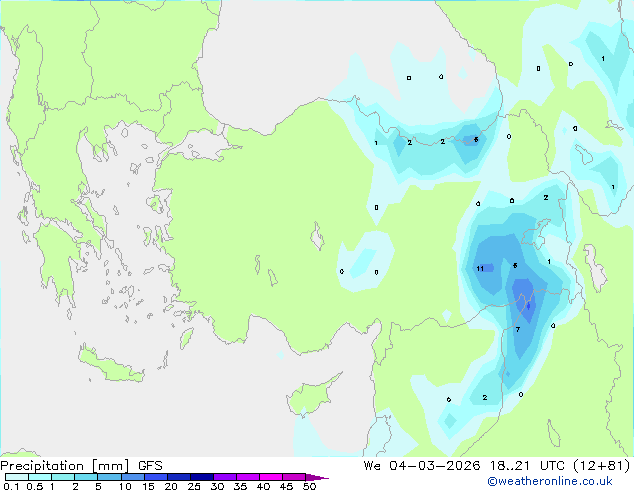The image size is (634, 490).
Task: Click the legend scale label '40'
Action: pyautogui.click(x=263, y=486)
